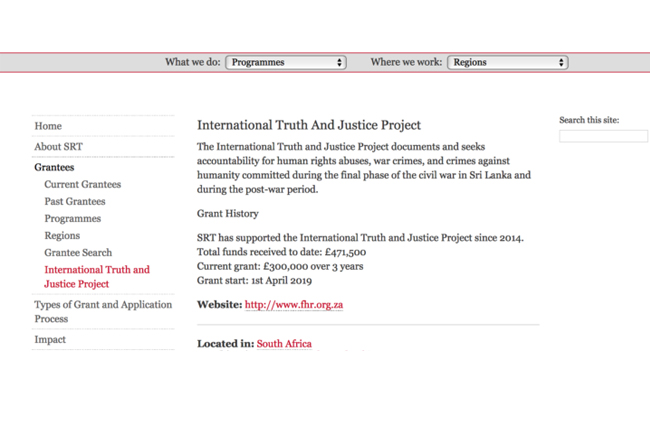Open Types of Grant and Application Process

(103, 312)
